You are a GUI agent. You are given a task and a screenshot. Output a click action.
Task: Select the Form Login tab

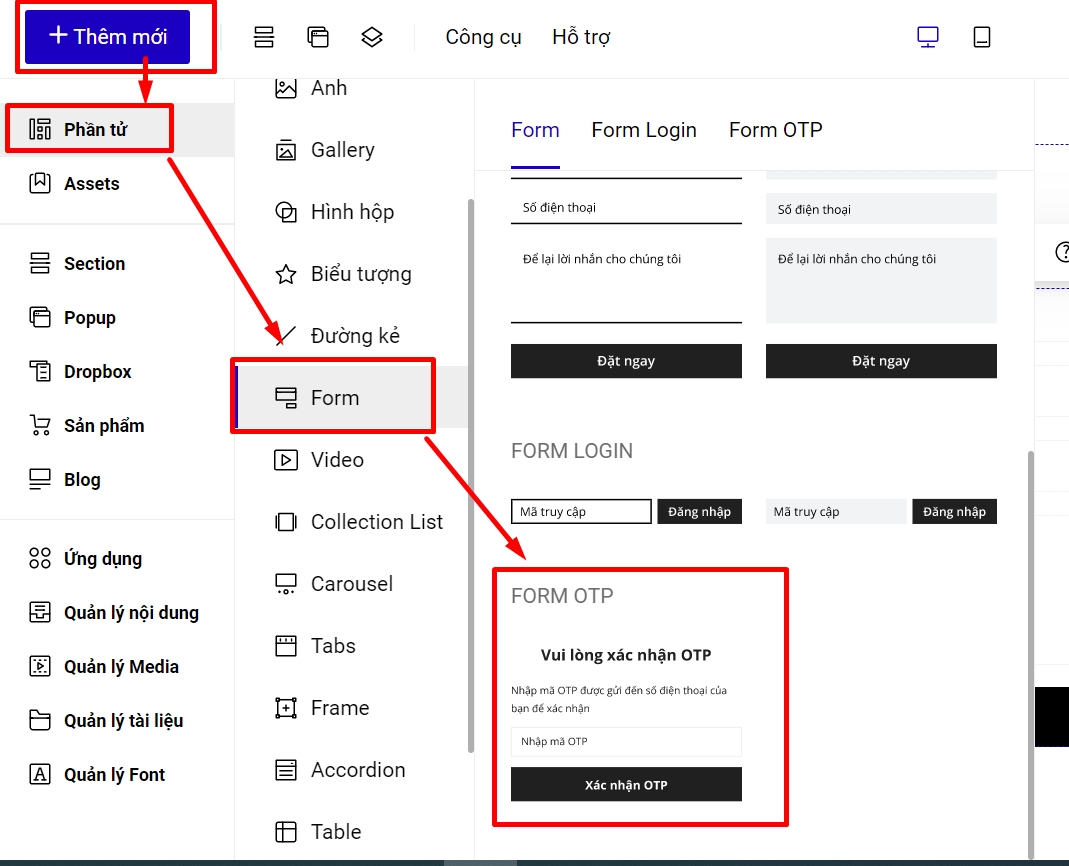(x=644, y=130)
